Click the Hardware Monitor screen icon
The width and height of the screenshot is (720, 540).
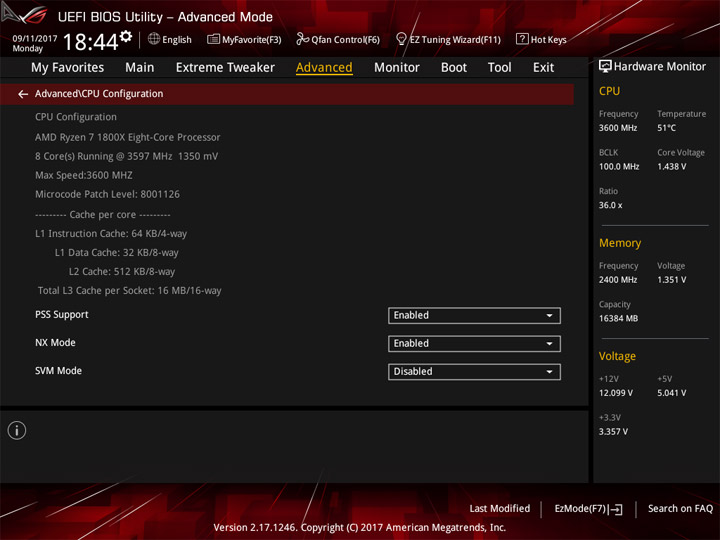pos(605,67)
